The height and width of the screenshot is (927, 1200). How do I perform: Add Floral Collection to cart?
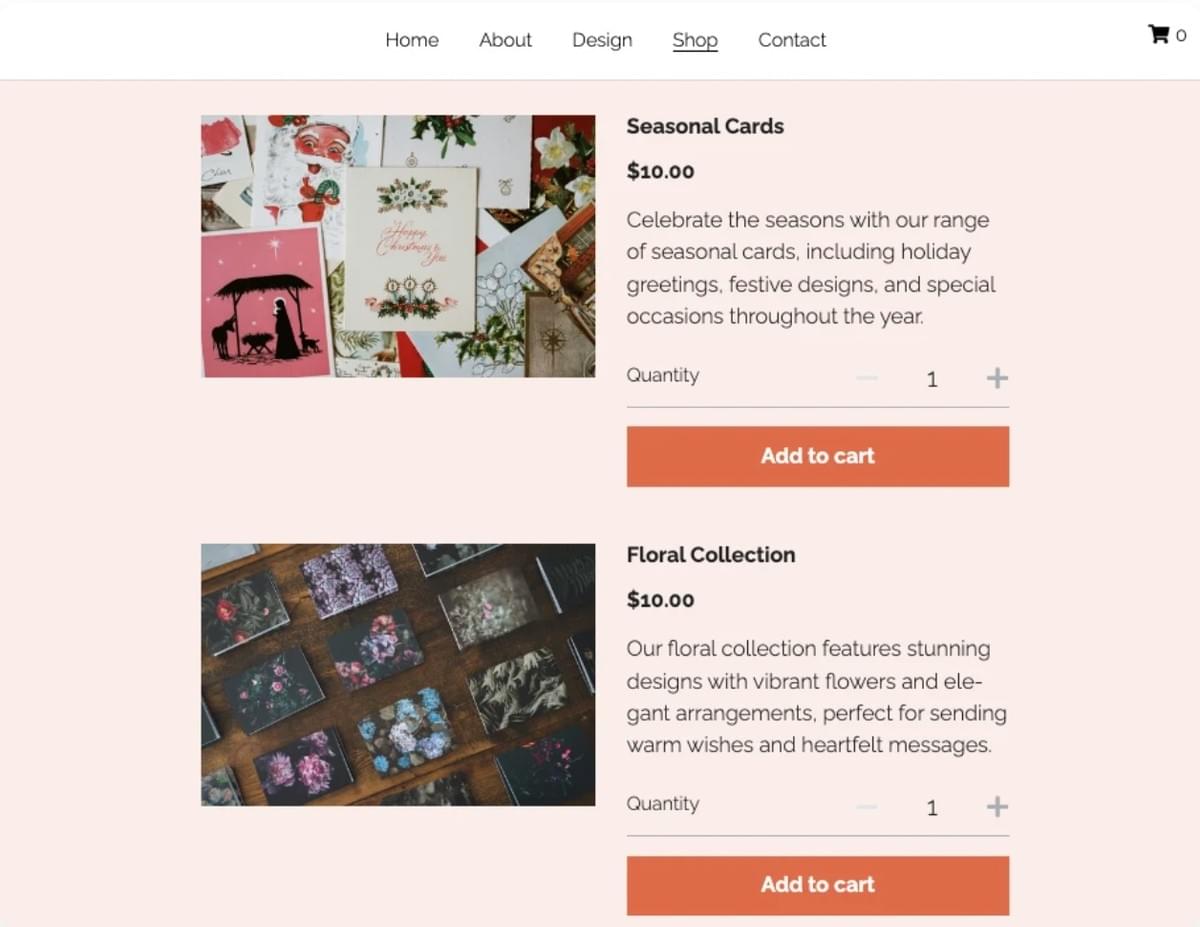pyautogui.click(x=817, y=885)
